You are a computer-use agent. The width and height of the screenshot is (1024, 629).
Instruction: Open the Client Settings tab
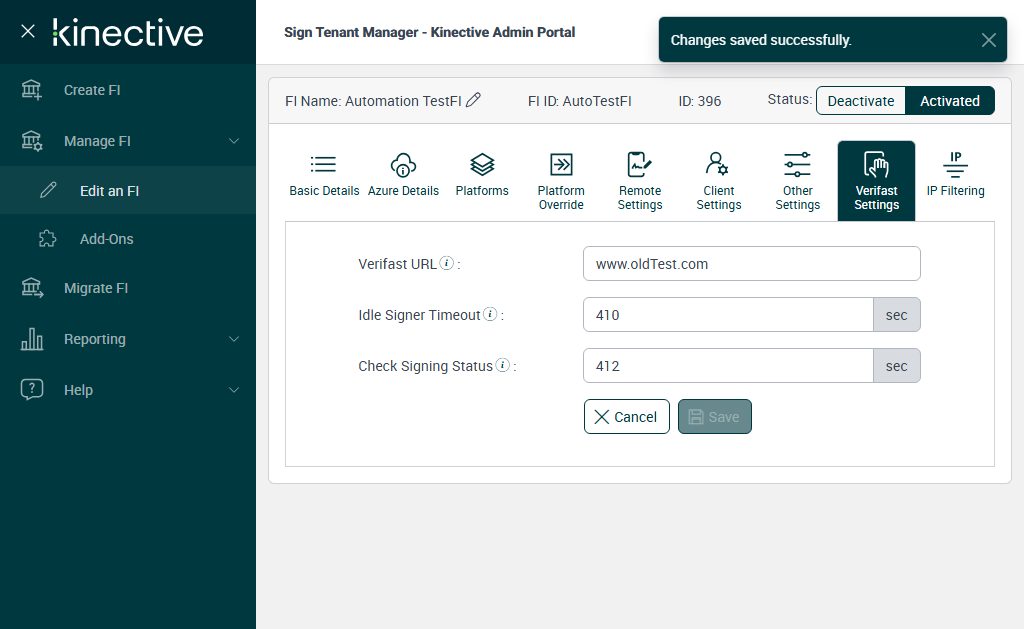[x=718, y=182]
